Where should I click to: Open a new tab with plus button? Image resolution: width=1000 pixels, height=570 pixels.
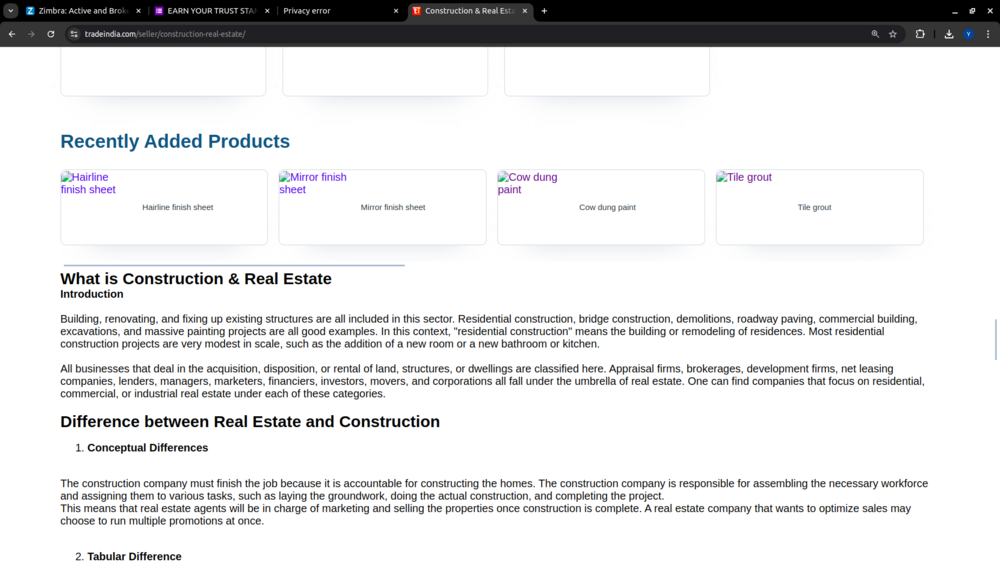[544, 11]
